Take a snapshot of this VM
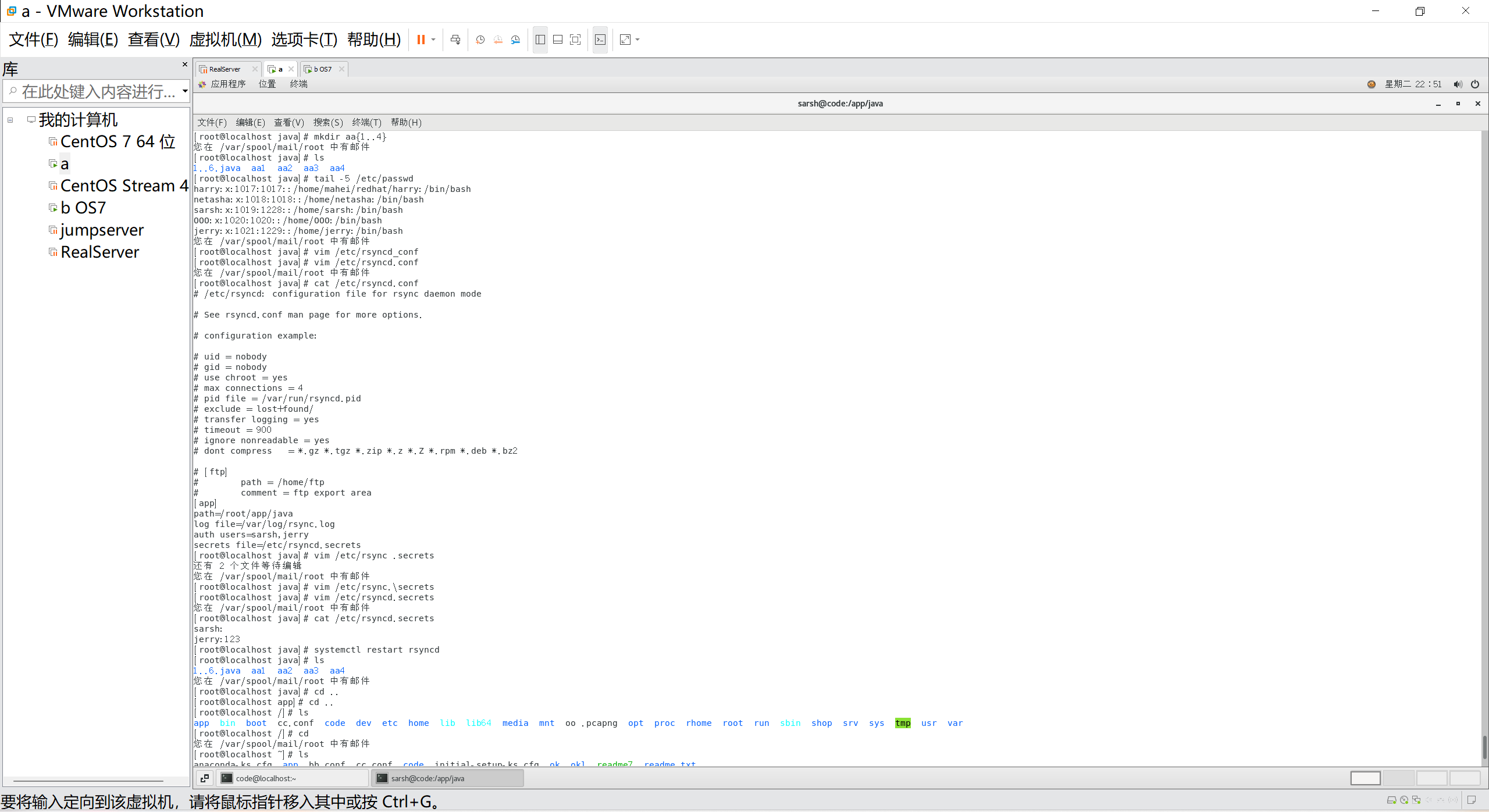1489x812 pixels. (x=480, y=40)
